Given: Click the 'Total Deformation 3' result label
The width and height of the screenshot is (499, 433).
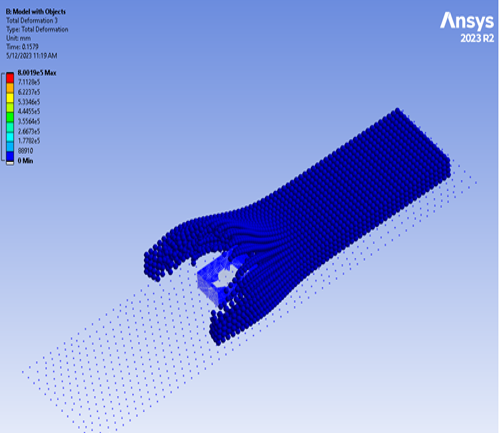Looking at the screenshot, I should pyautogui.click(x=32, y=21).
